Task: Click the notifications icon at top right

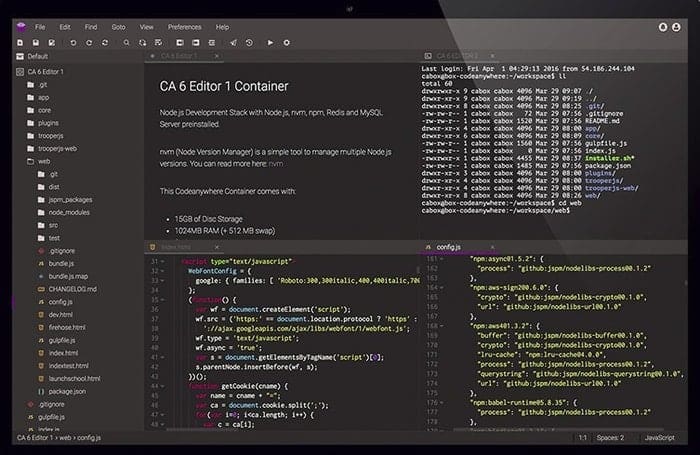Action: coord(663,27)
